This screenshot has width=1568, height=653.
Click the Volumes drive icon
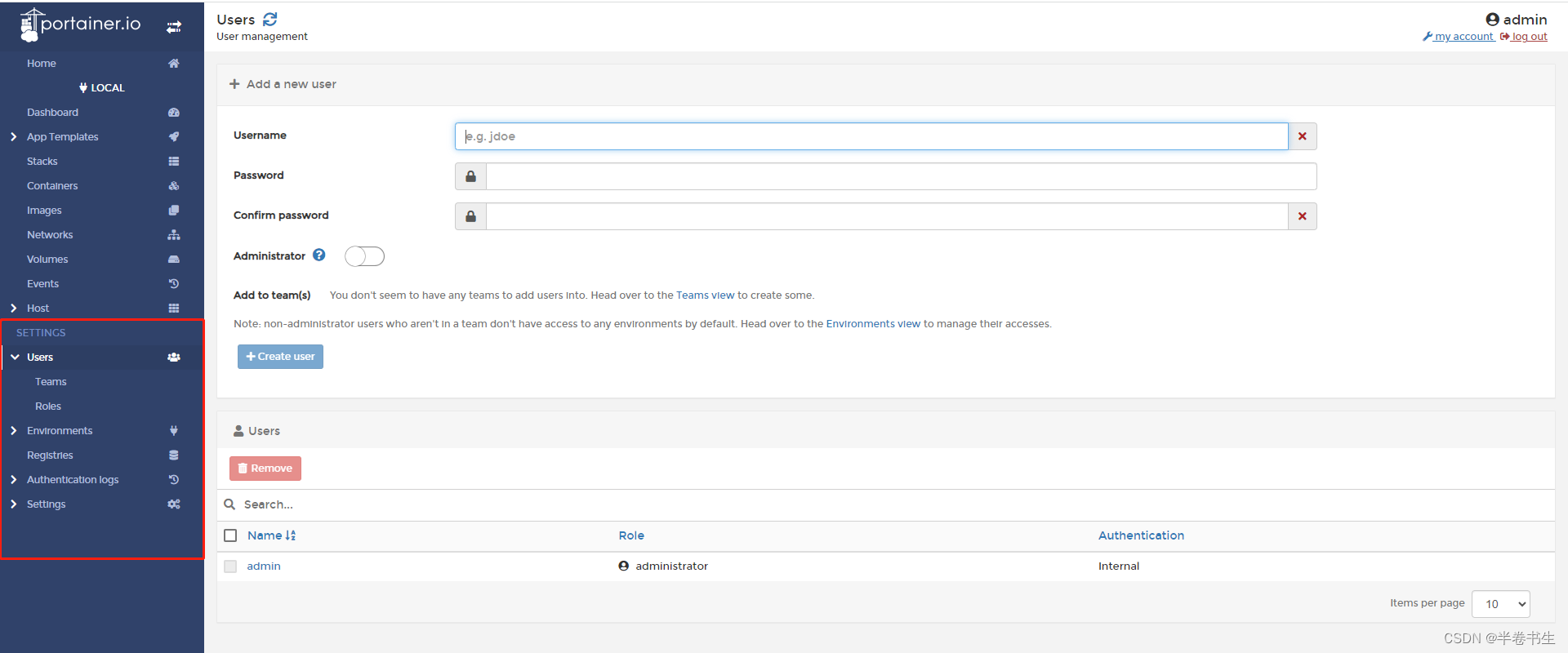[174, 260]
